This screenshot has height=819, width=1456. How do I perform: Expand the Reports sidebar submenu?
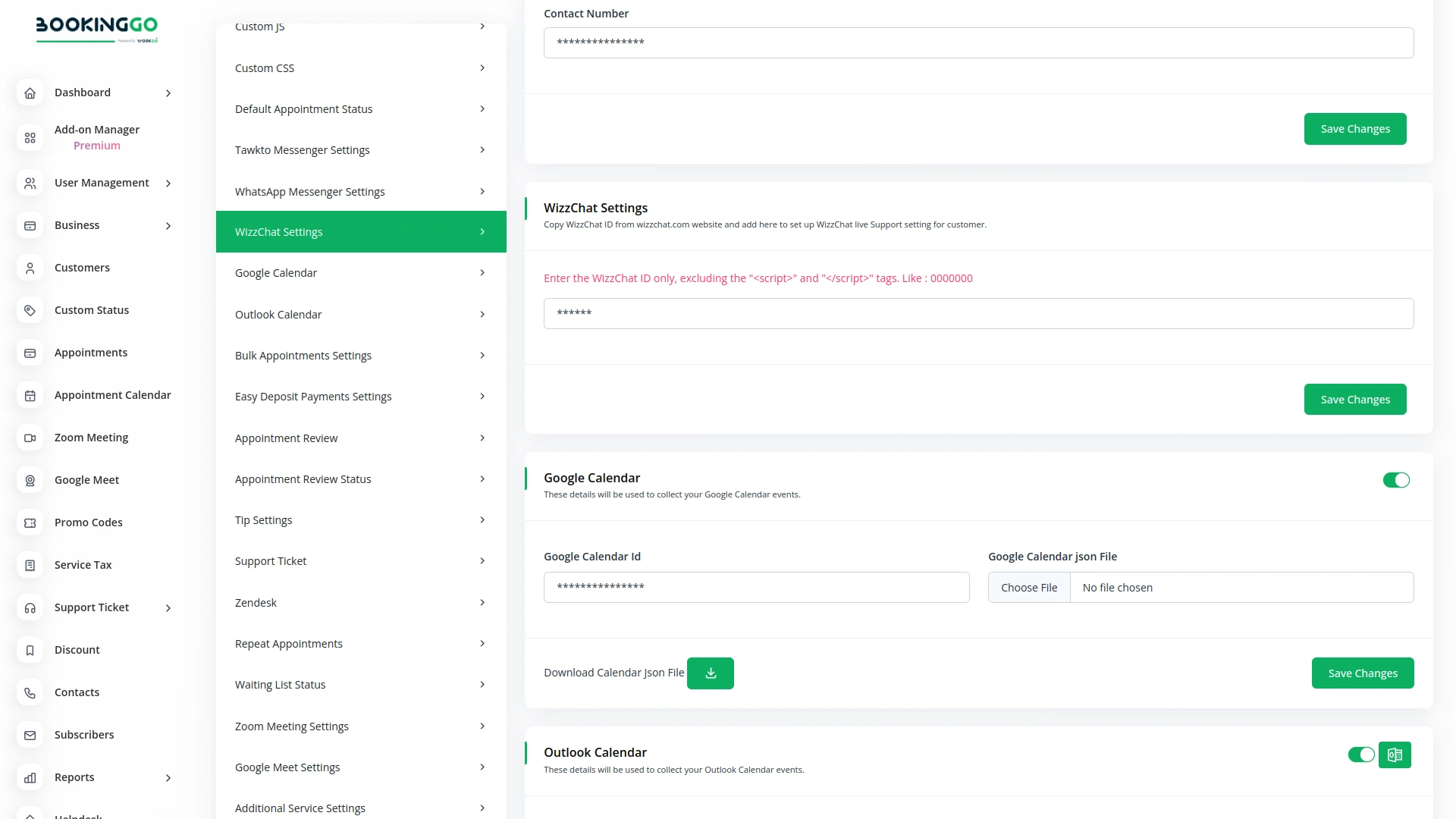168,778
